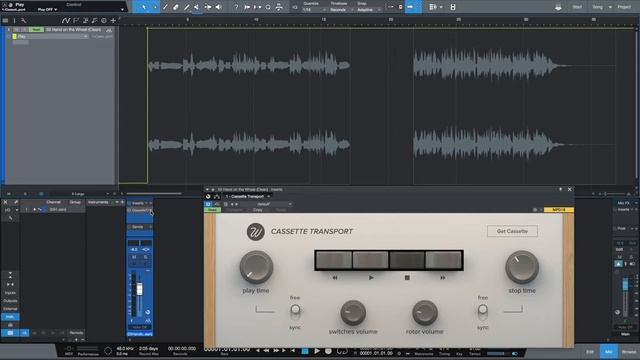Viewport: 640px width, 360px height.
Task: Open the Quantize value dropdown
Action: point(314,9)
